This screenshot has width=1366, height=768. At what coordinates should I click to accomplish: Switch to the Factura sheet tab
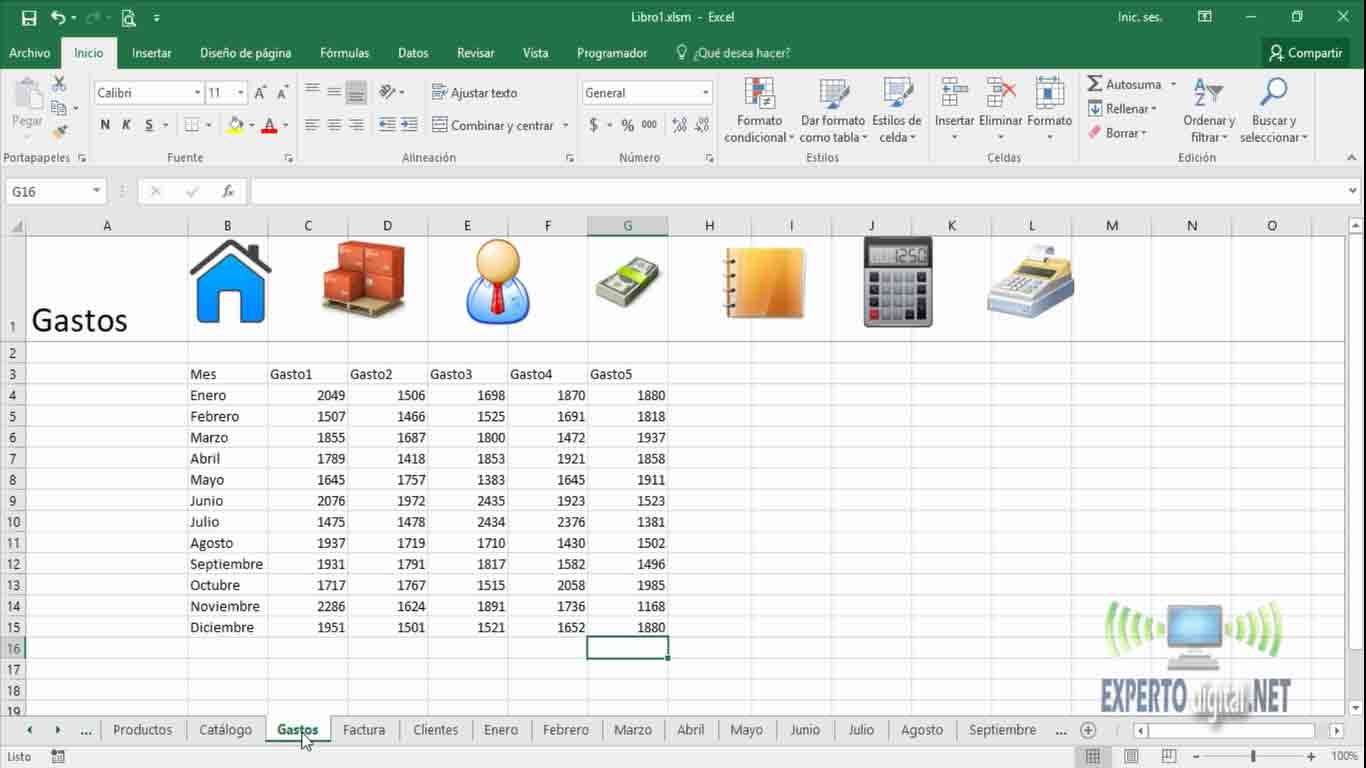pyautogui.click(x=364, y=730)
